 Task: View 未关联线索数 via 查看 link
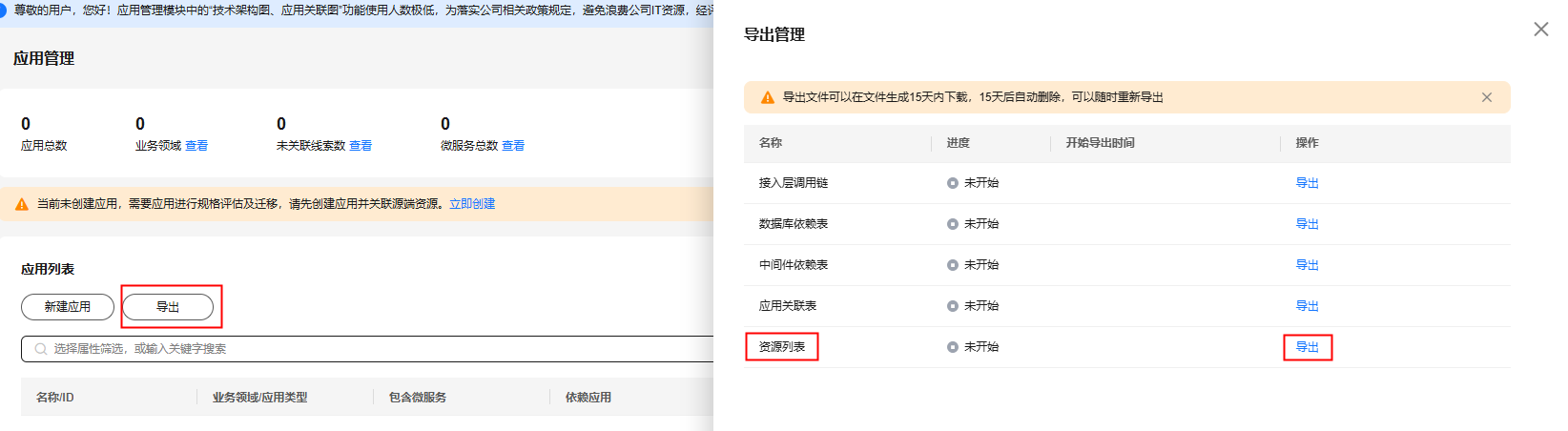coord(361,146)
